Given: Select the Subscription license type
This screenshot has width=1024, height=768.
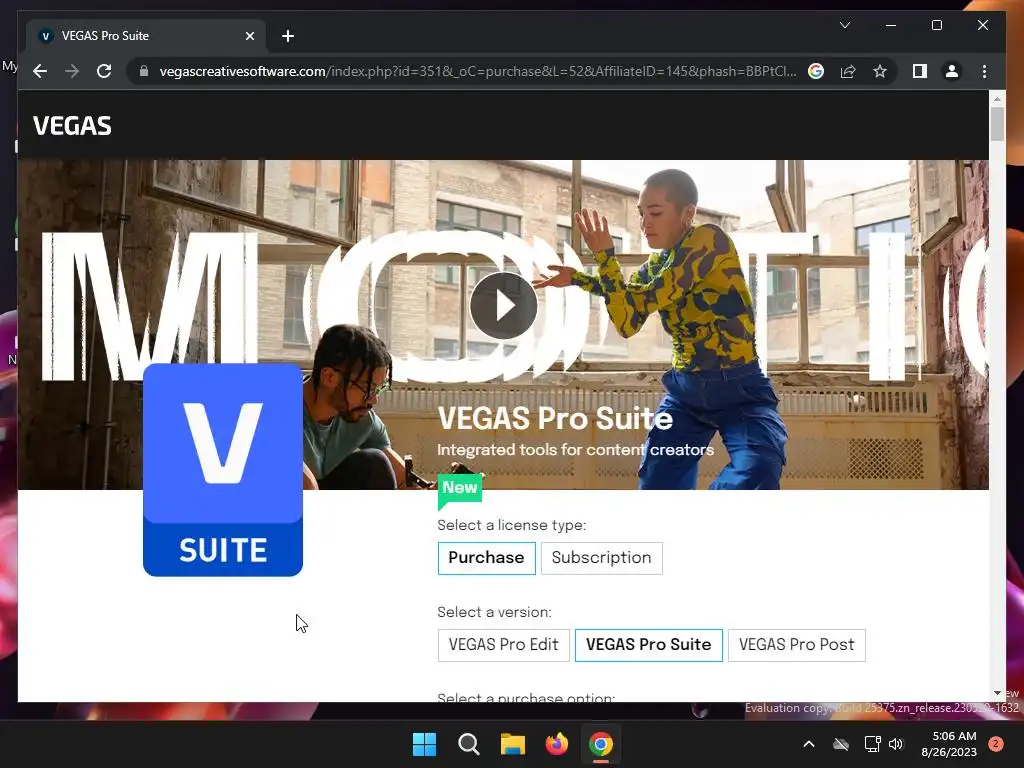Looking at the screenshot, I should click(601, 558).
